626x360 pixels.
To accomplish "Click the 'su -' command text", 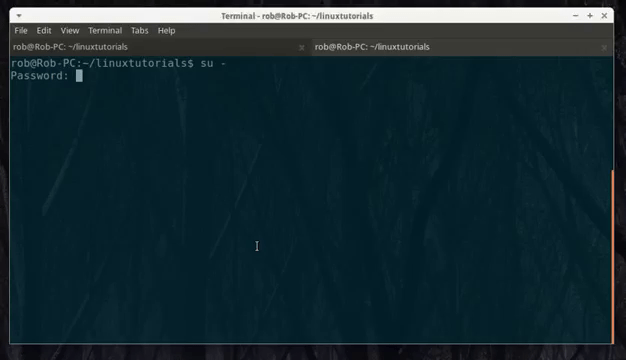I will (x=213, y=63).
